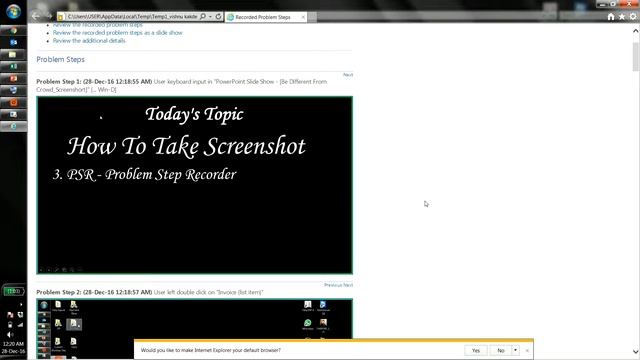Viewport: 640px width, 360px height.
Task: Click No on the default browser prompt
Action: (x=501, y=350)
